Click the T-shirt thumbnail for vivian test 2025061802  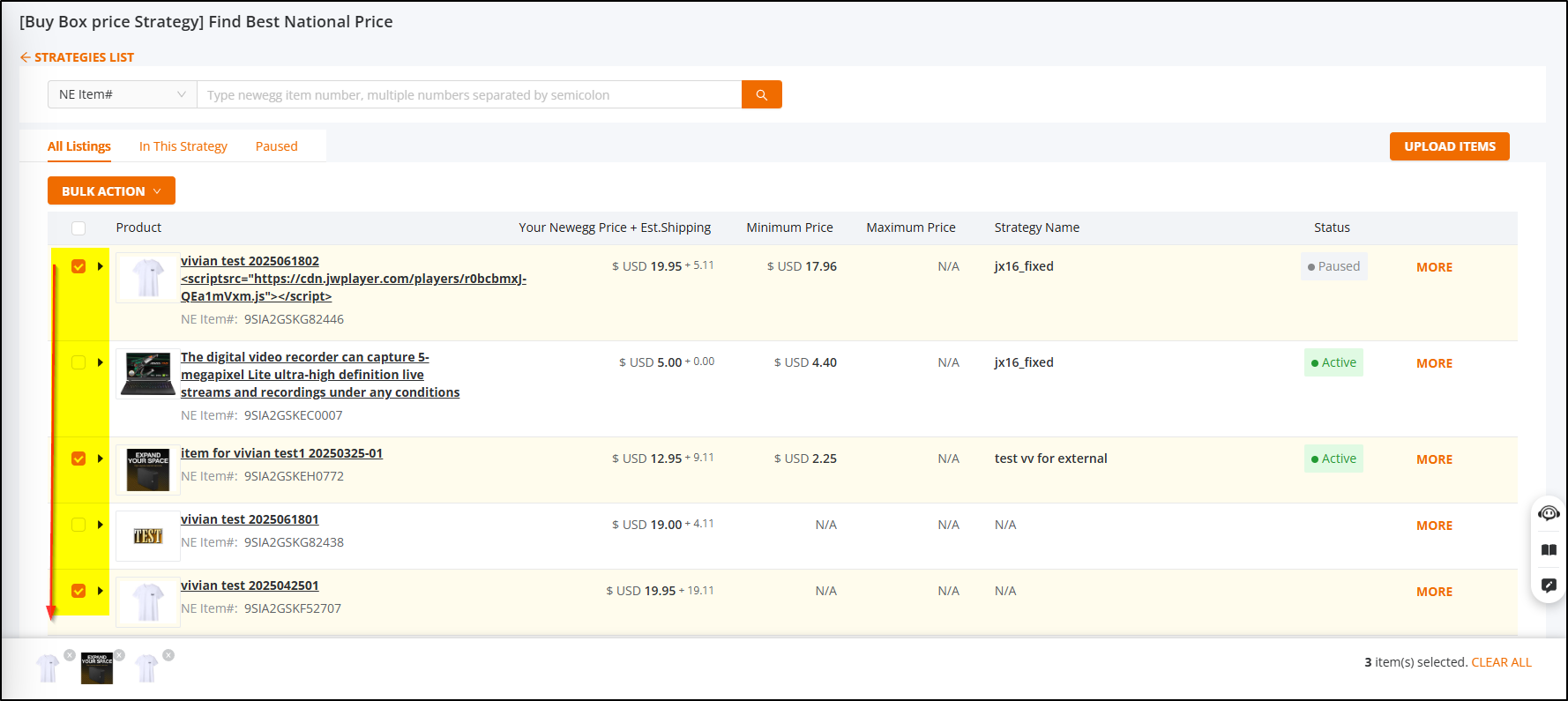click(148, 279)
